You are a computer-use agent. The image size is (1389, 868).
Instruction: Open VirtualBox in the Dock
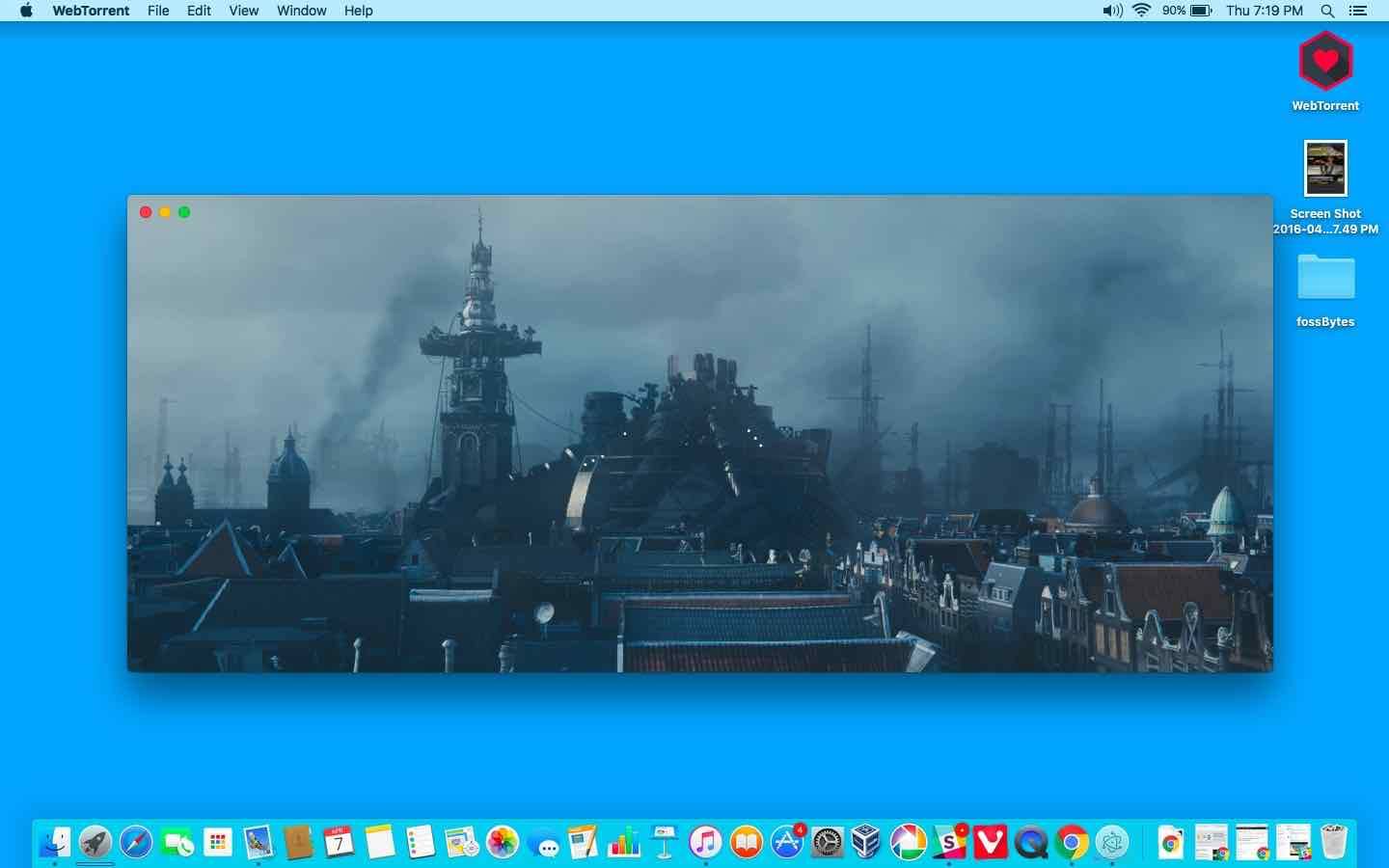868,842
